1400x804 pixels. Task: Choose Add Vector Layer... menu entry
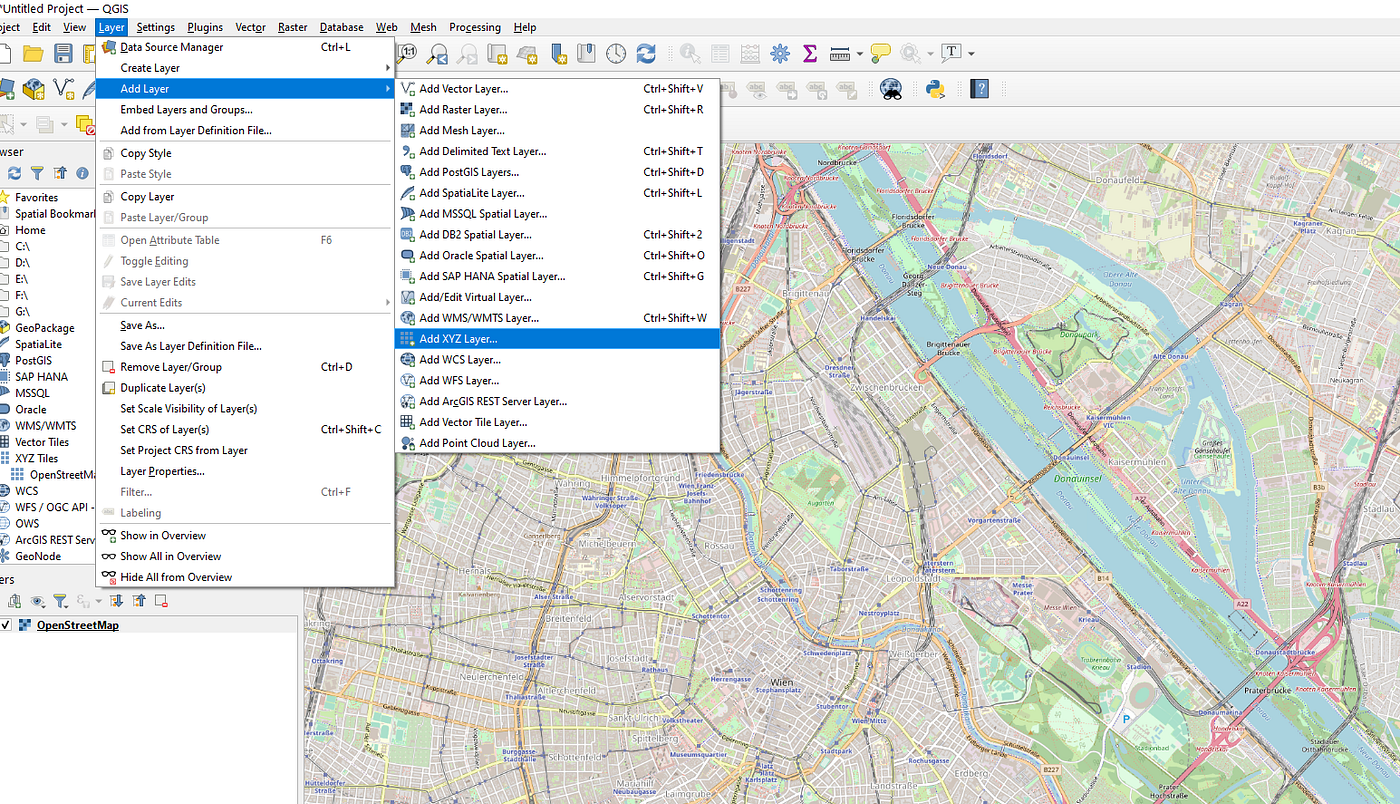pos(463,89)
